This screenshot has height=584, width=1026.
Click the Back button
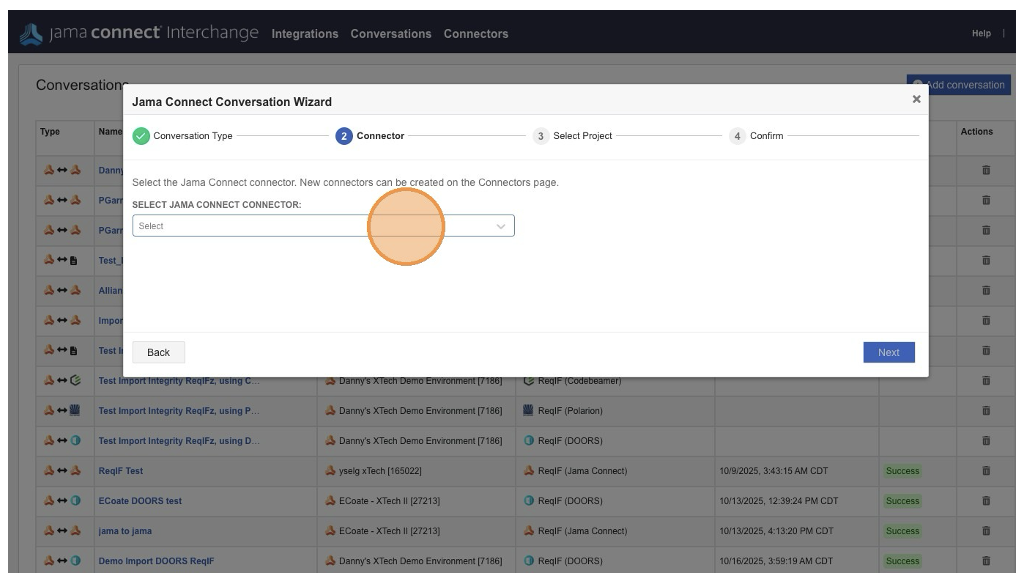click(x=158, y=352)
